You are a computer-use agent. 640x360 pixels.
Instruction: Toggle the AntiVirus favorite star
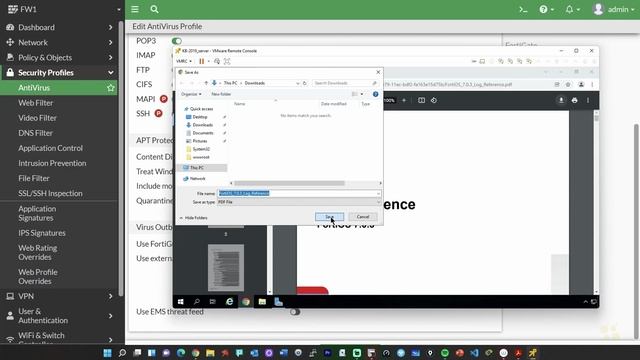point(111,88)
